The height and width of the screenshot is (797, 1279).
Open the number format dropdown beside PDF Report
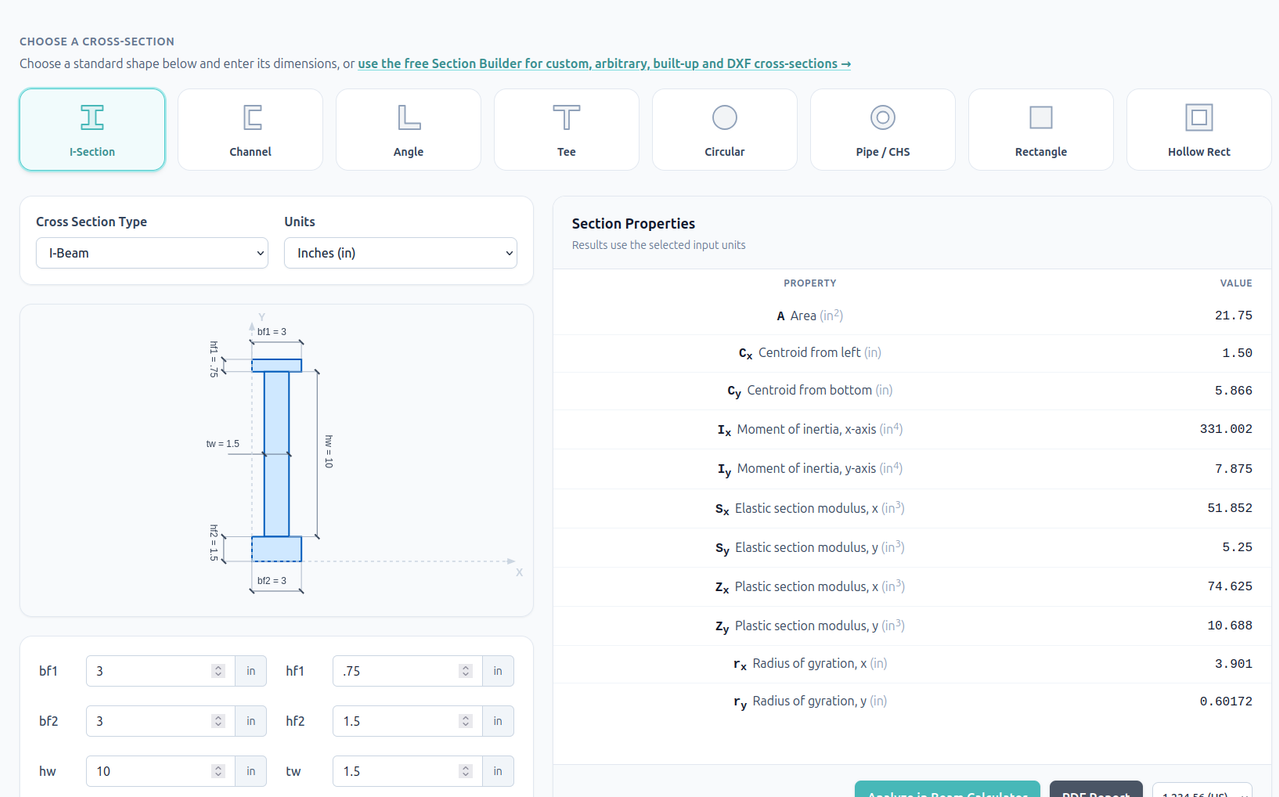pos(1202,790)
